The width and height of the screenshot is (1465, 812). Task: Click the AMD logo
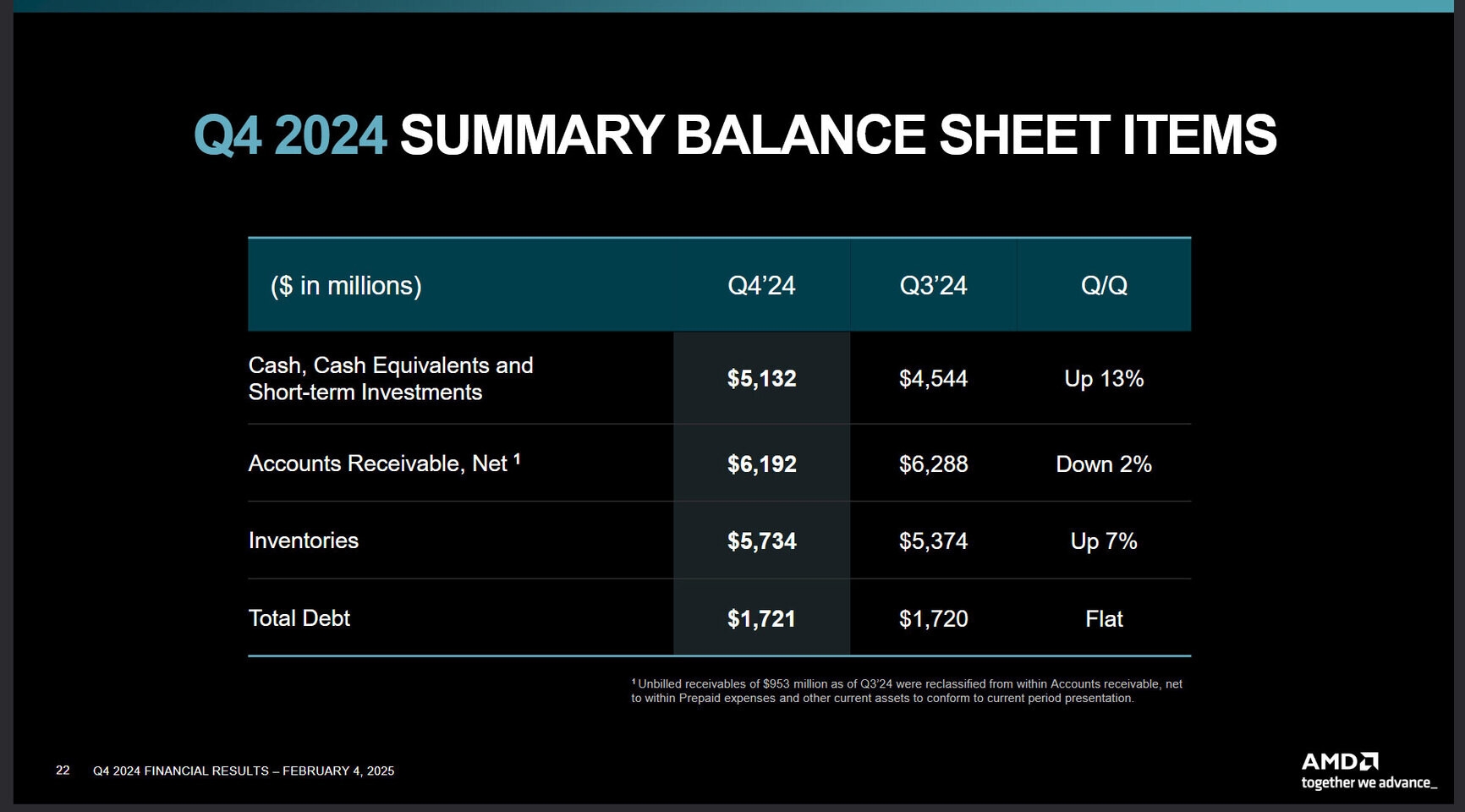click(1339, 761)
